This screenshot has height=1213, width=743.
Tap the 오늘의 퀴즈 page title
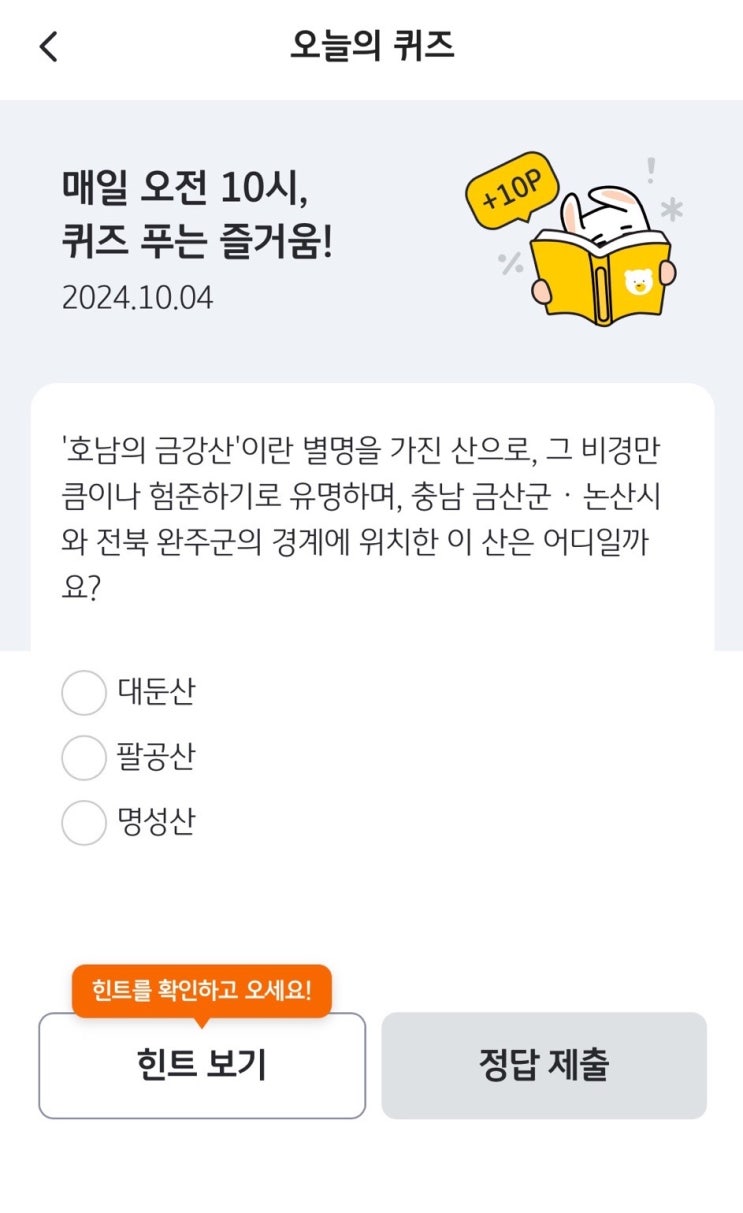coord(372,46)
